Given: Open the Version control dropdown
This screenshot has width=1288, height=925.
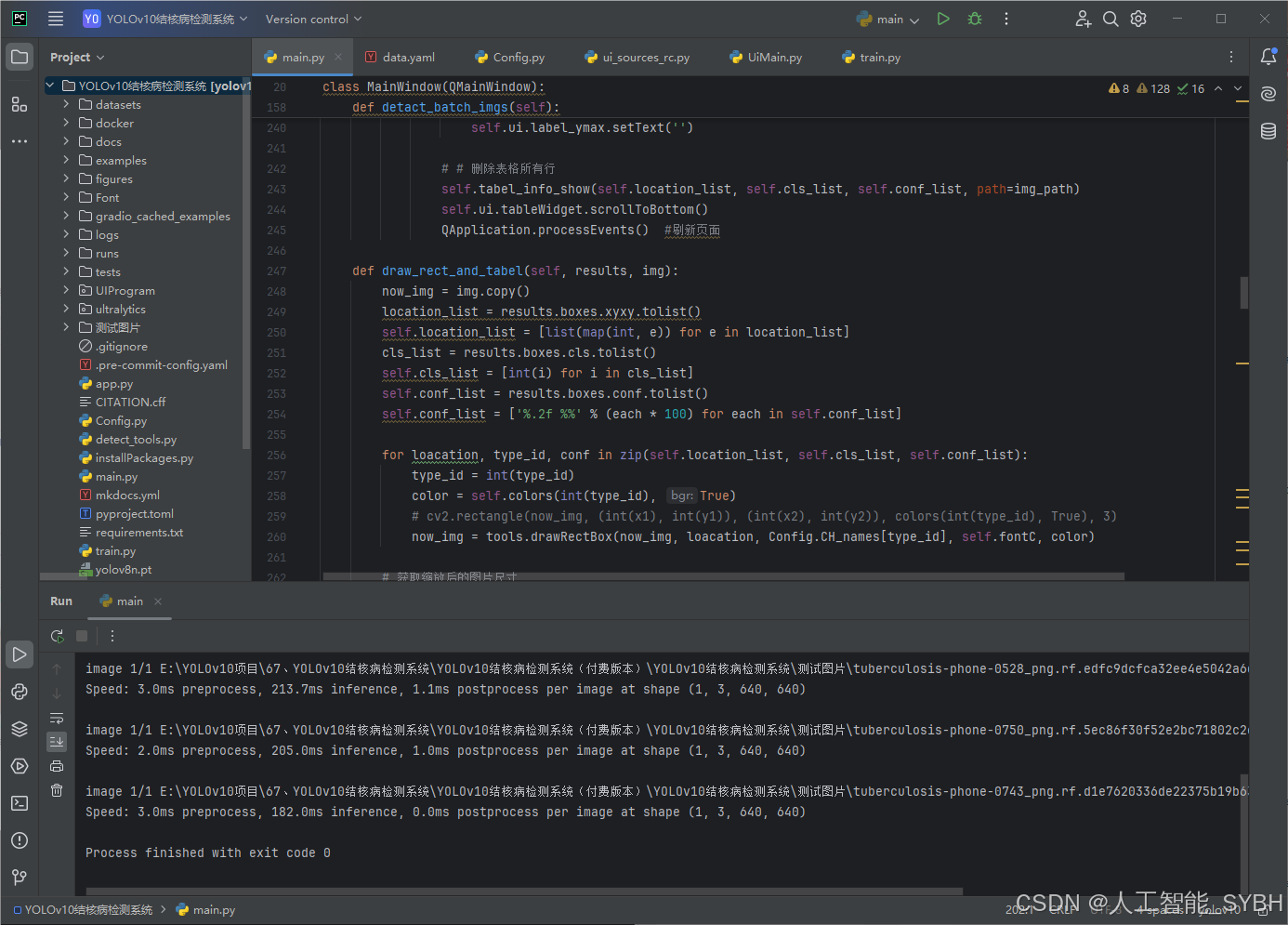Looking at the screenshot, I should pyautogui.click(x=313, y=19).
